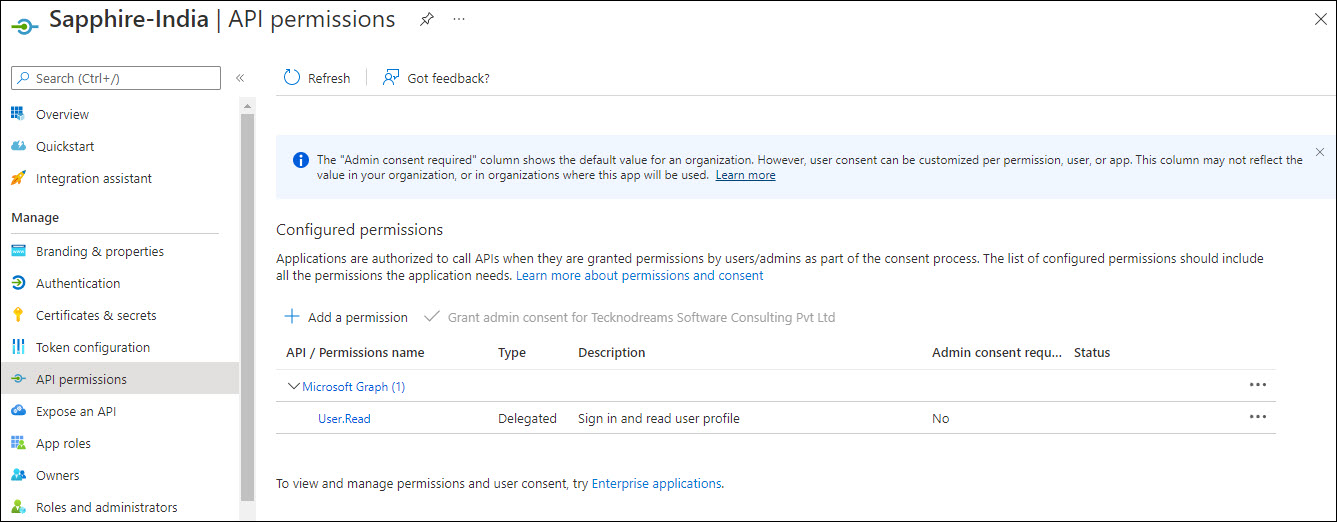Open the ellipsis menu next to the title
Viewport: 1337px width, 522px height.
[x=459, y=19]
